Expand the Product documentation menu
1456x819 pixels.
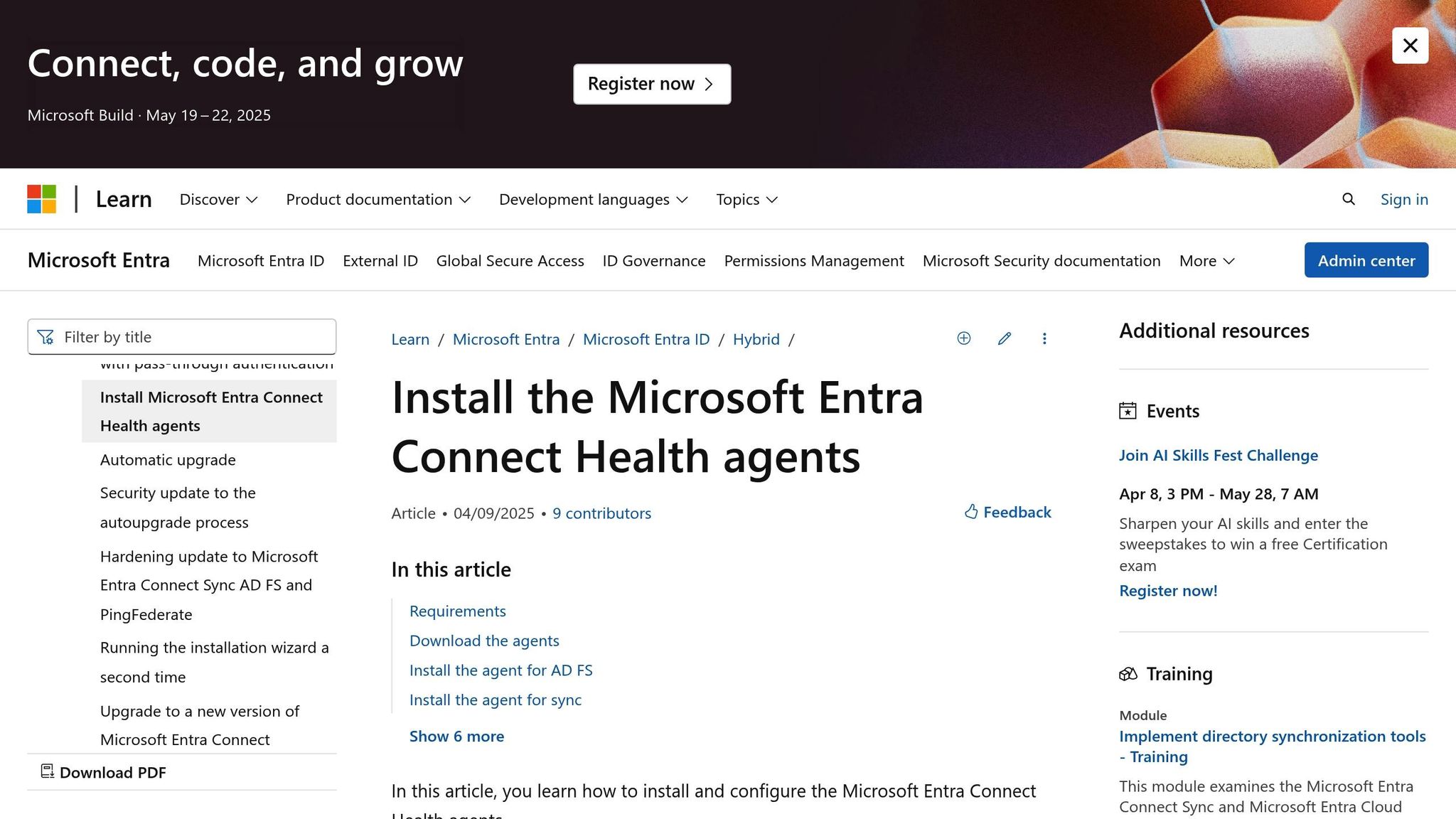tap(378, 200)
